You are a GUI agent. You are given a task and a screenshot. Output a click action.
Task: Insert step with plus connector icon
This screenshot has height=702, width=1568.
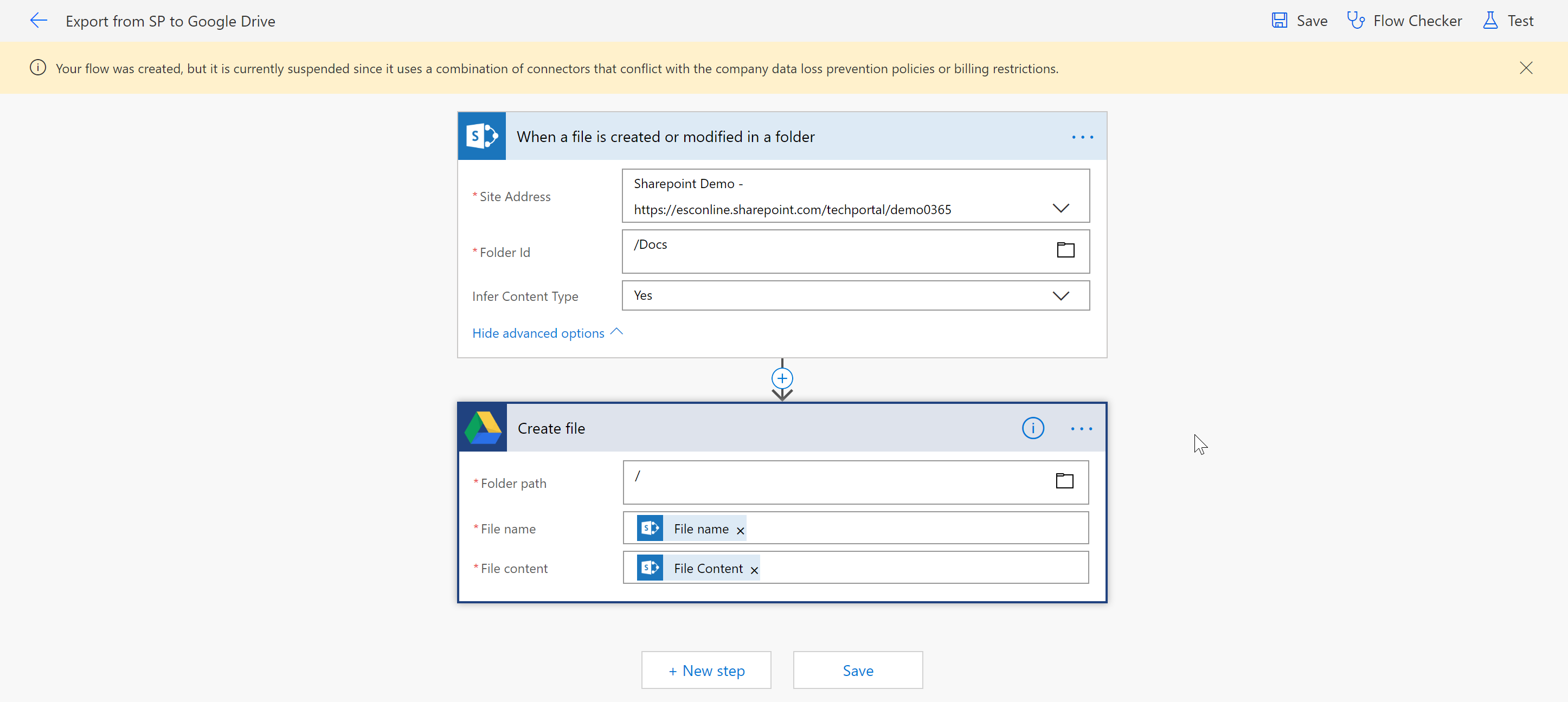click(782, 378)
